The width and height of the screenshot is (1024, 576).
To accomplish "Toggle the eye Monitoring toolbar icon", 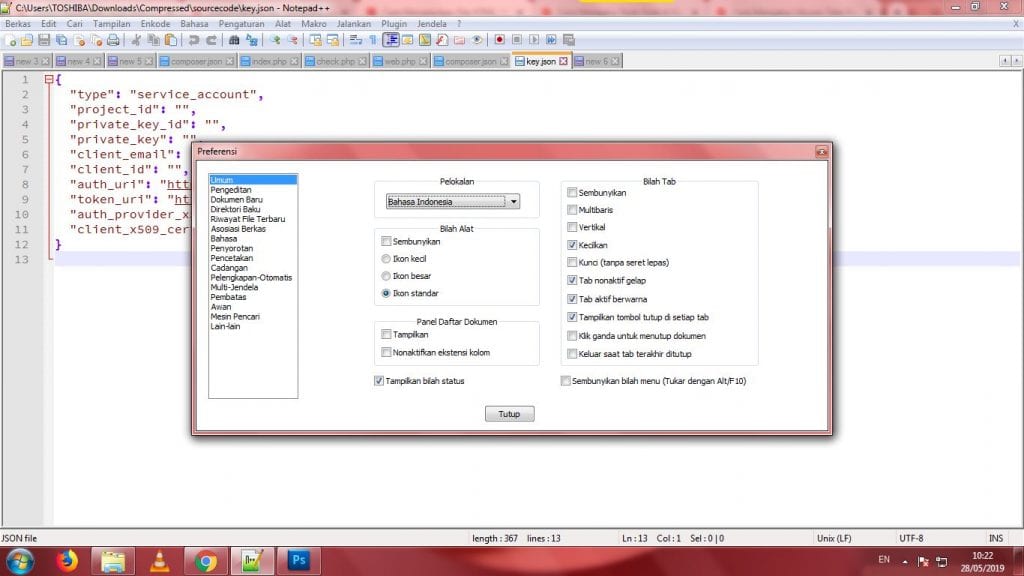I will tap(477, 40).
